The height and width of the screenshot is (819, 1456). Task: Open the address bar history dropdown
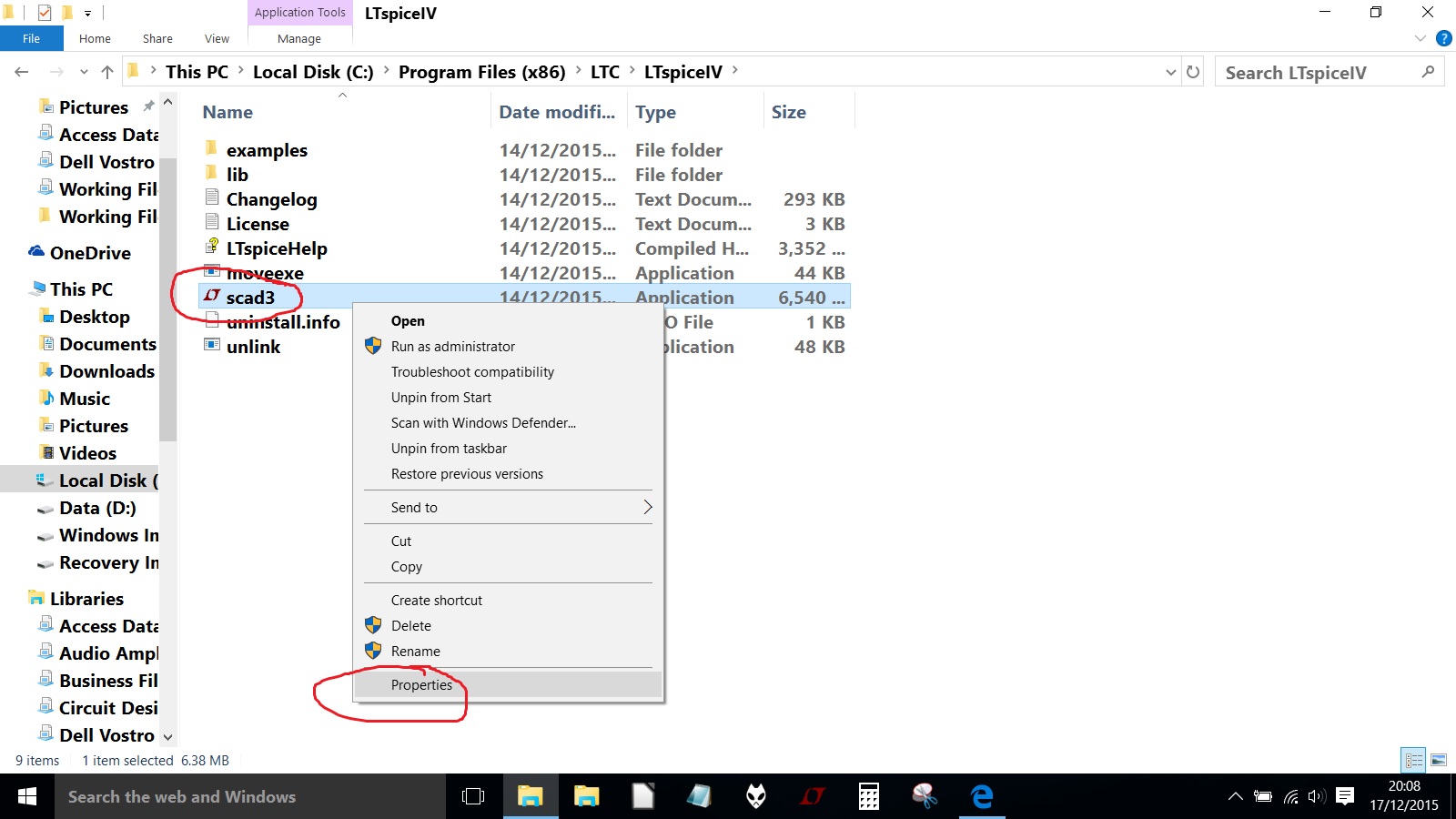[1170, 72]
